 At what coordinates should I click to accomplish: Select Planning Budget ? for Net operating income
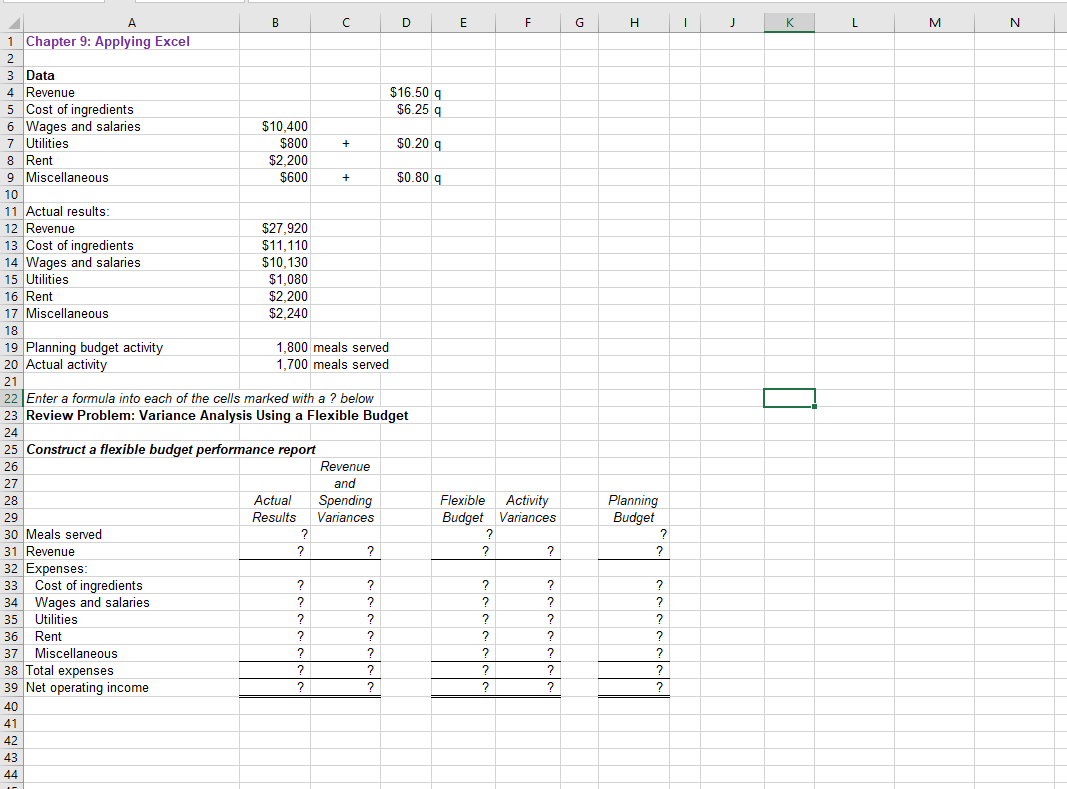(634, 688)
